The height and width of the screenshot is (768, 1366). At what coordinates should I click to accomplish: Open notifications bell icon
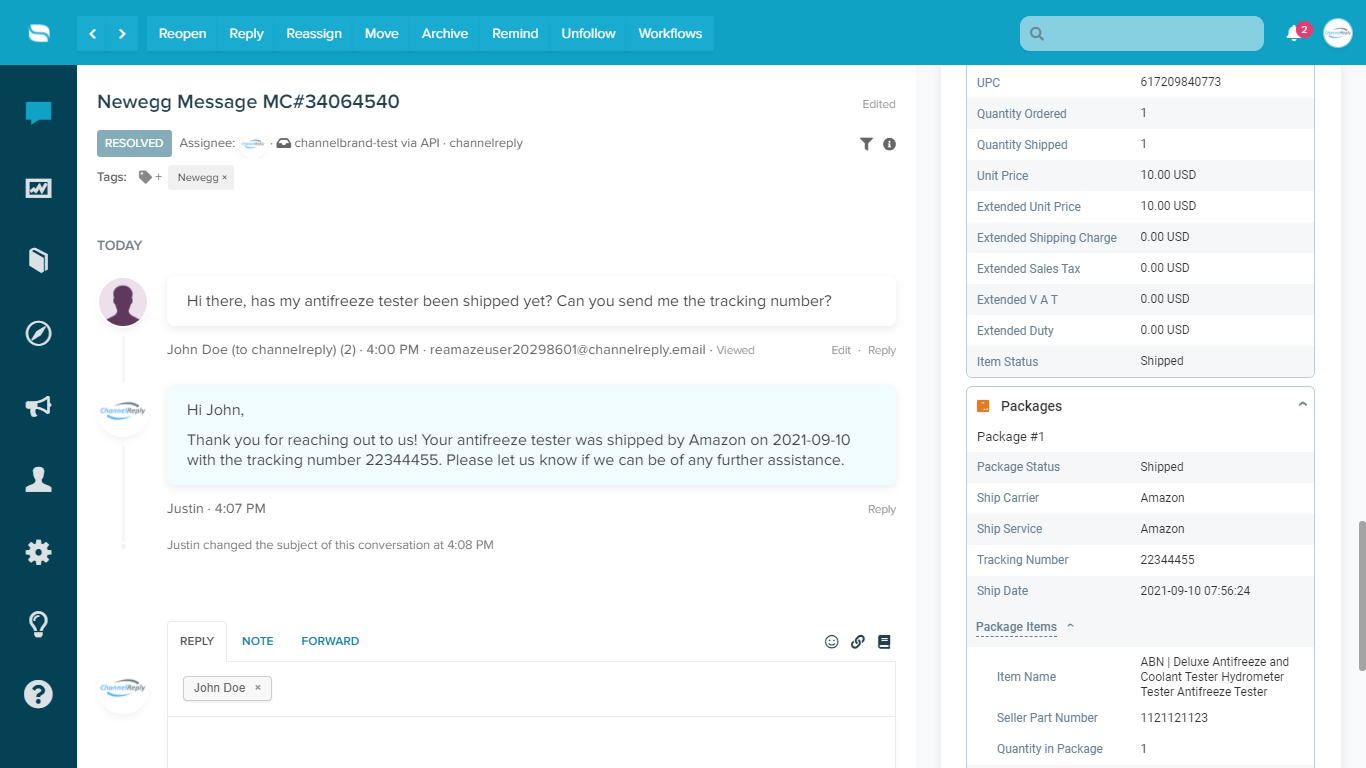click(x=1294, y=33)
